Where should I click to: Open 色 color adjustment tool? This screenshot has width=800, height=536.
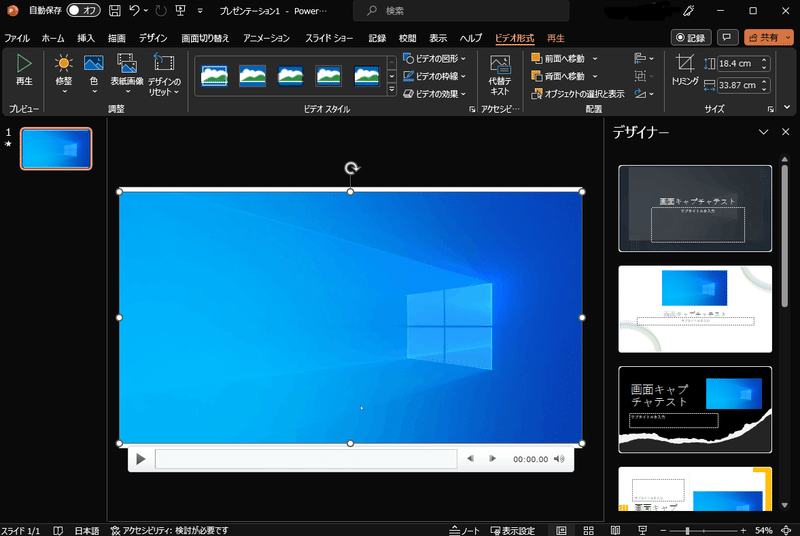[94, 74]
